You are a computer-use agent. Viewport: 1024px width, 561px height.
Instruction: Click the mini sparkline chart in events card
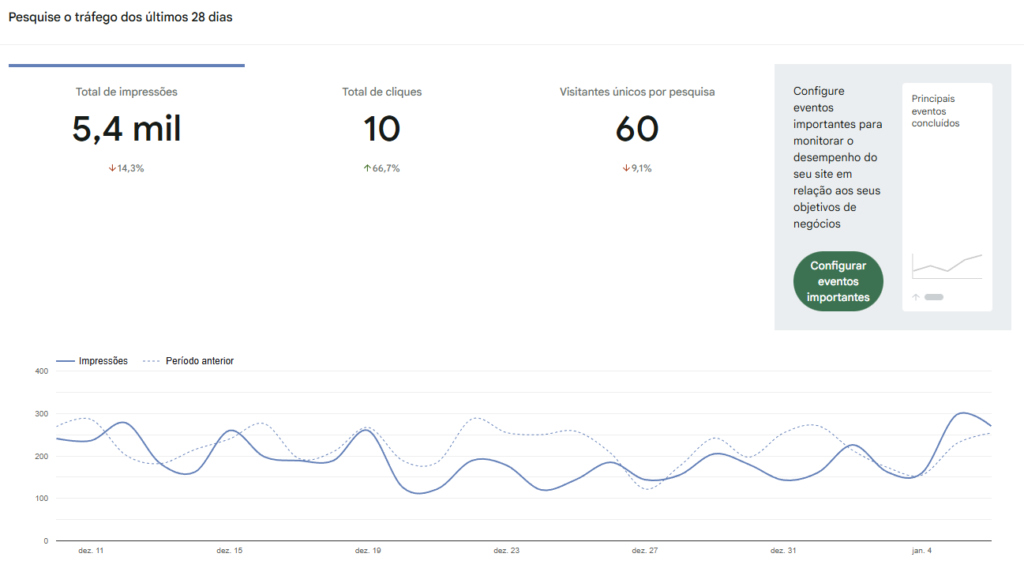(x=947, y=266)
